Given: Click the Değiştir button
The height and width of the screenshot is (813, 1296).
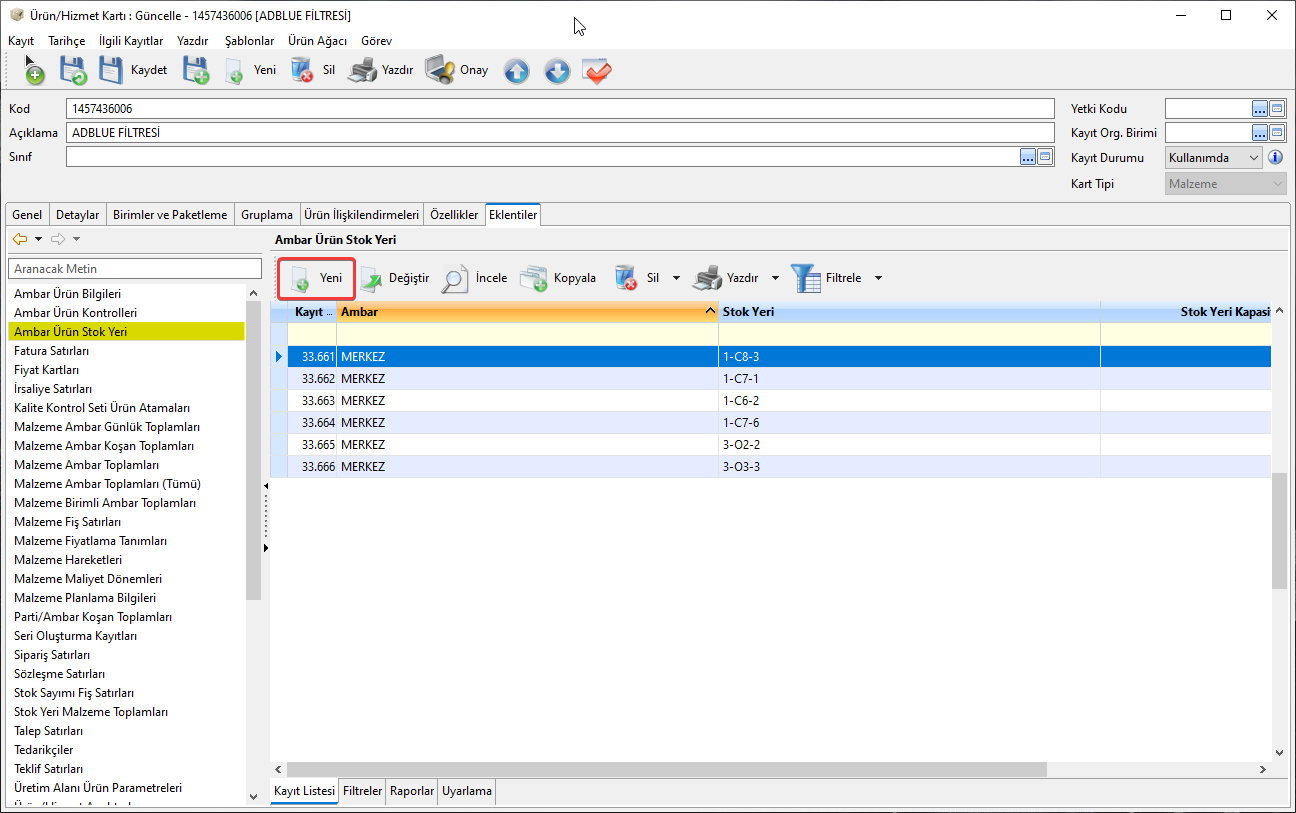Looking at the screenshot, I should (395, 278).
